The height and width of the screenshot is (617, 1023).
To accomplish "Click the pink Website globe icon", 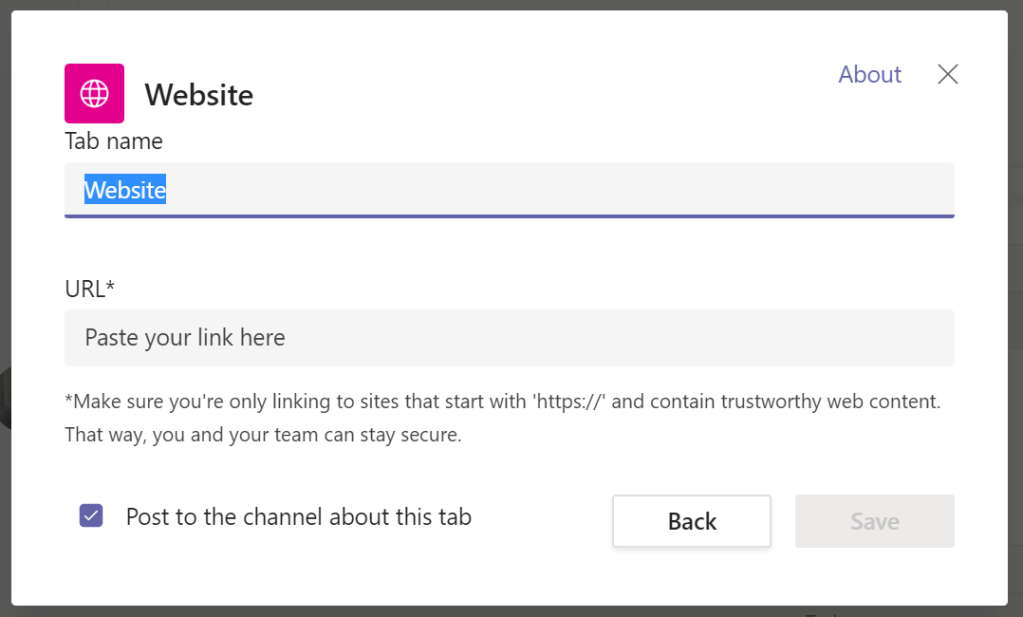I will point(94,94).
